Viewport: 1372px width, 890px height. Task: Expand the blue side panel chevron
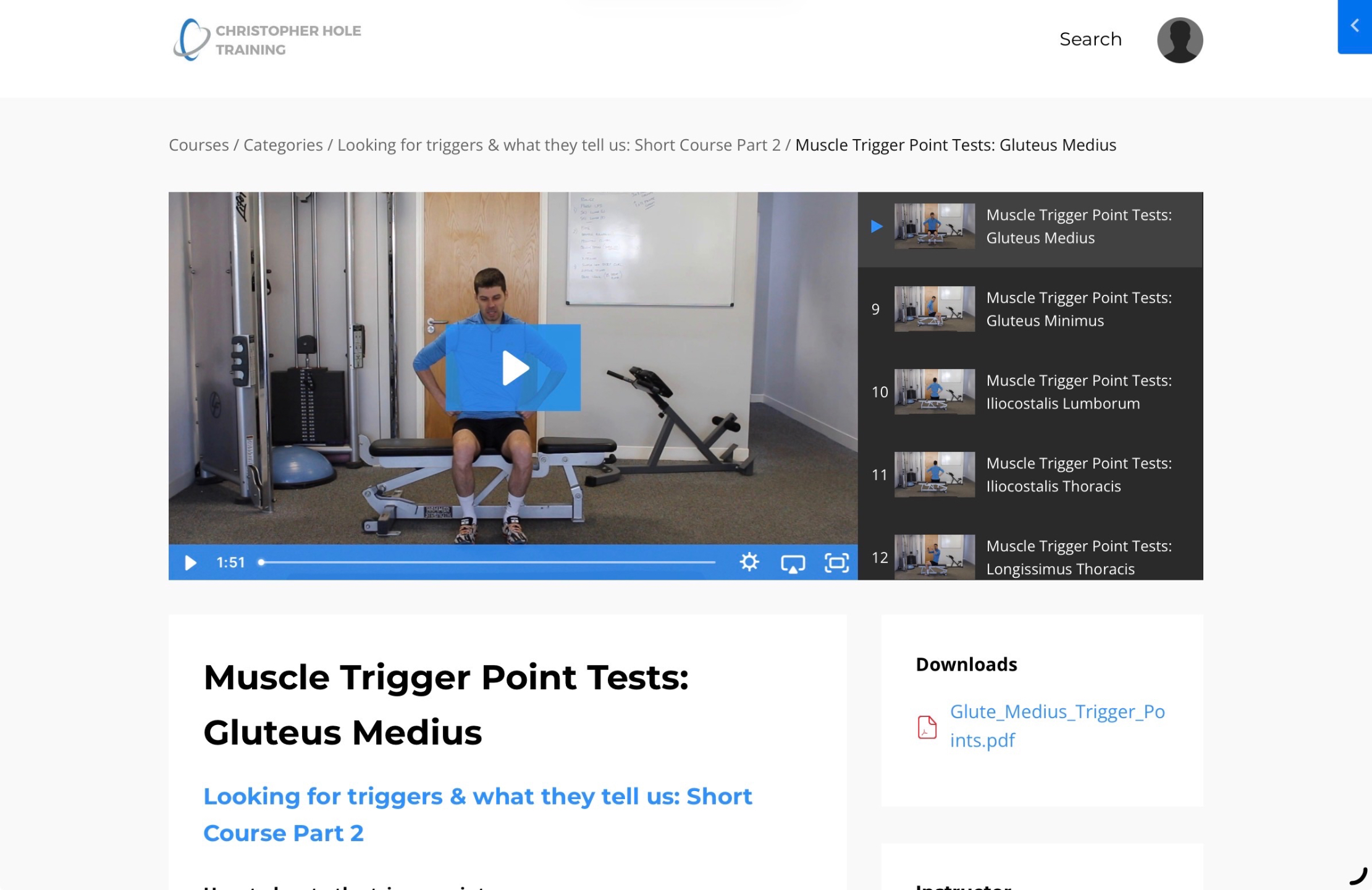coord(1355,27)
